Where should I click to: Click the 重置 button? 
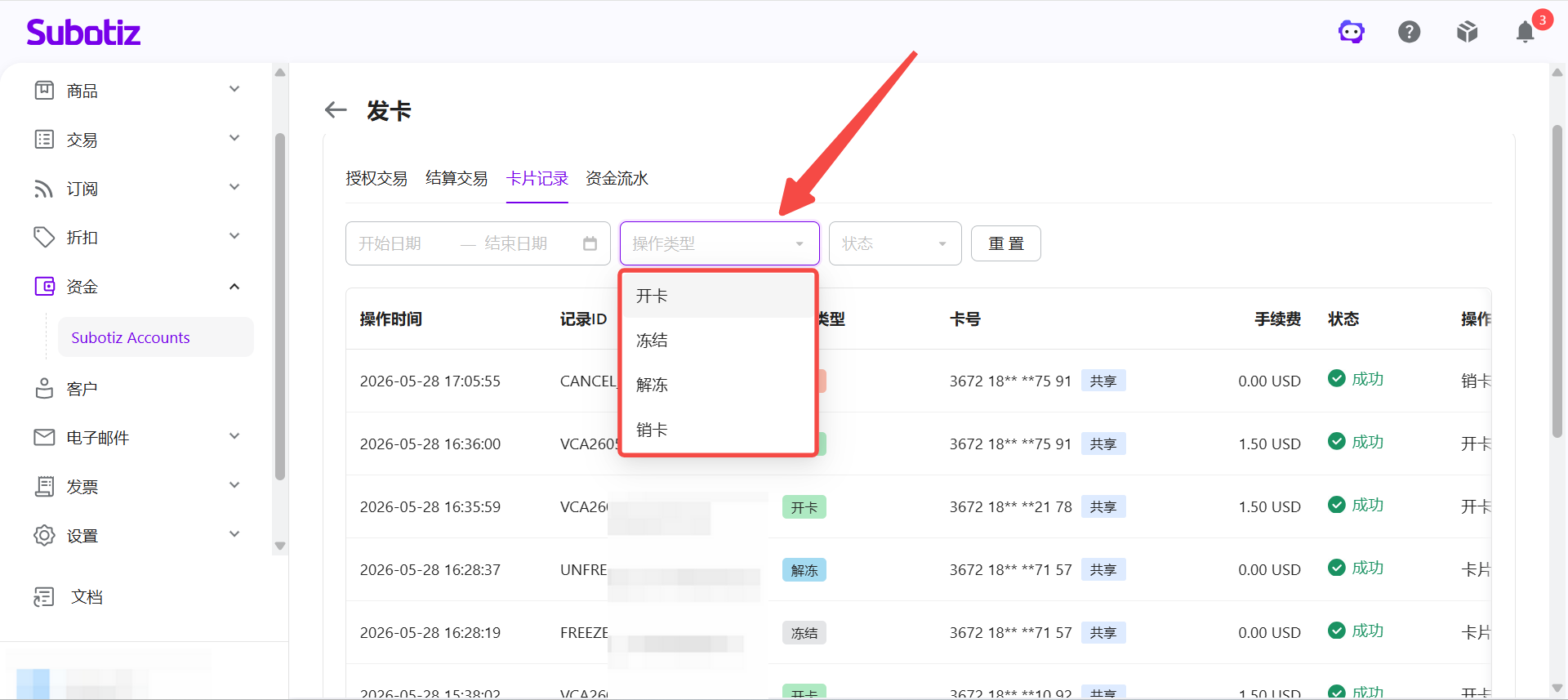[1005, 243]
